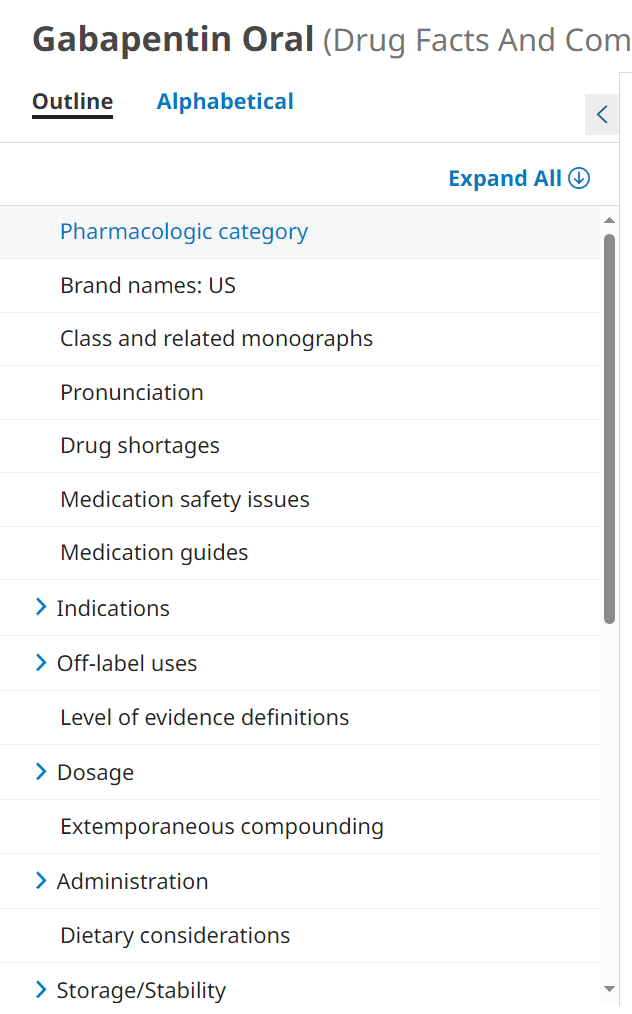This screenshot has height=1014, width=632.
Task: Expand the Indications section chevron
Action: pos(41,607)
